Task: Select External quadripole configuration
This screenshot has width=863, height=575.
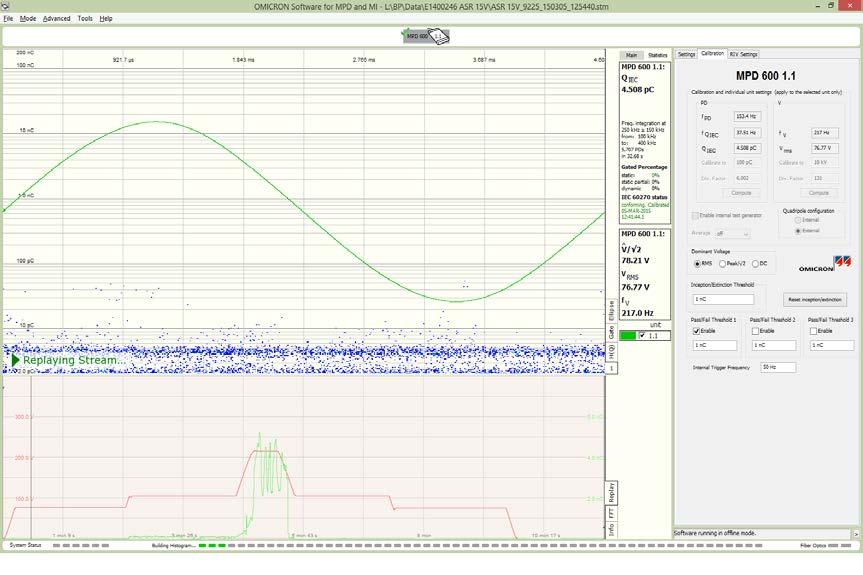Action: pyautogui.click(x=798, y=231)
